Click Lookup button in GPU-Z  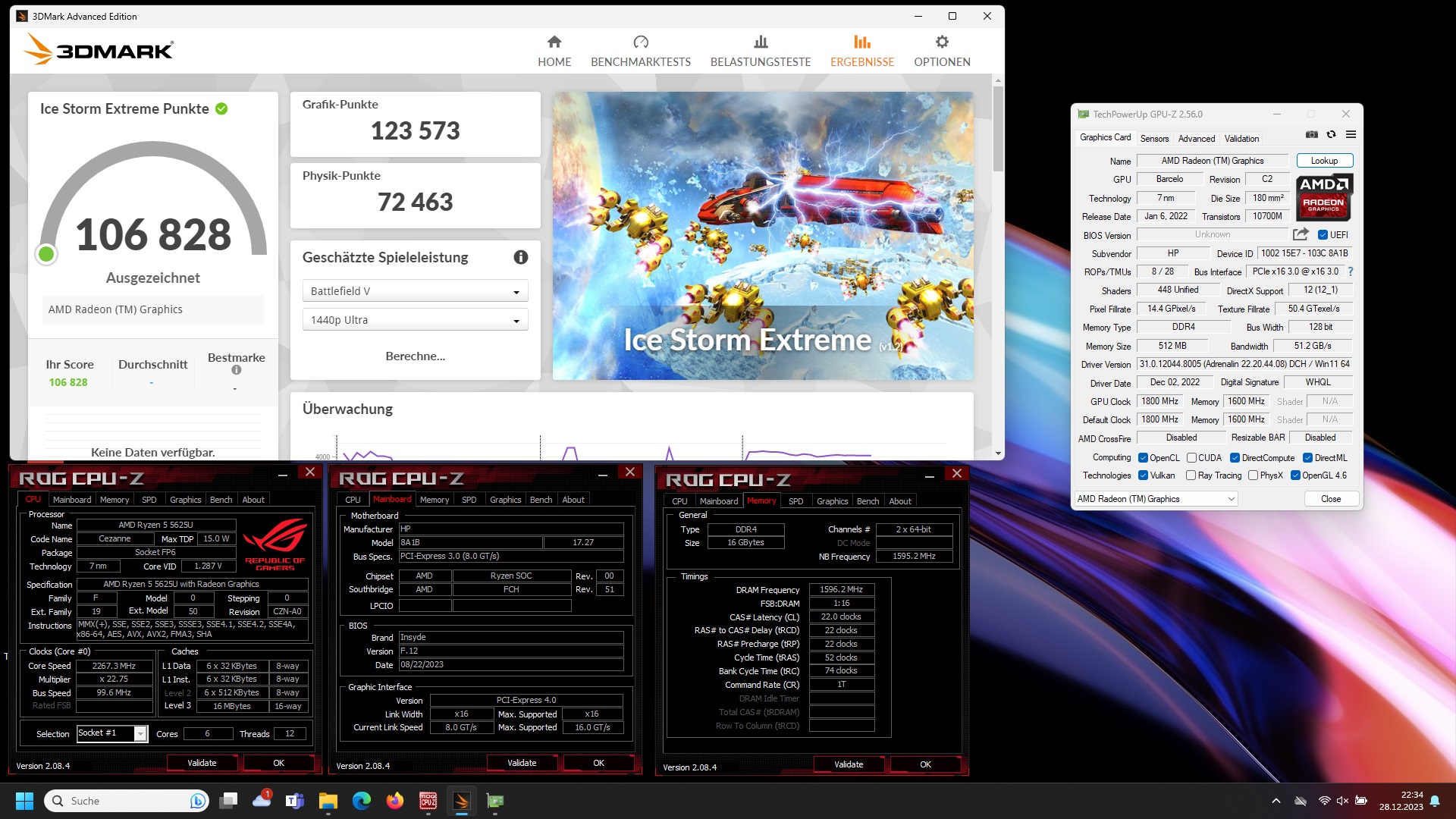click(x=1324, y=161)
